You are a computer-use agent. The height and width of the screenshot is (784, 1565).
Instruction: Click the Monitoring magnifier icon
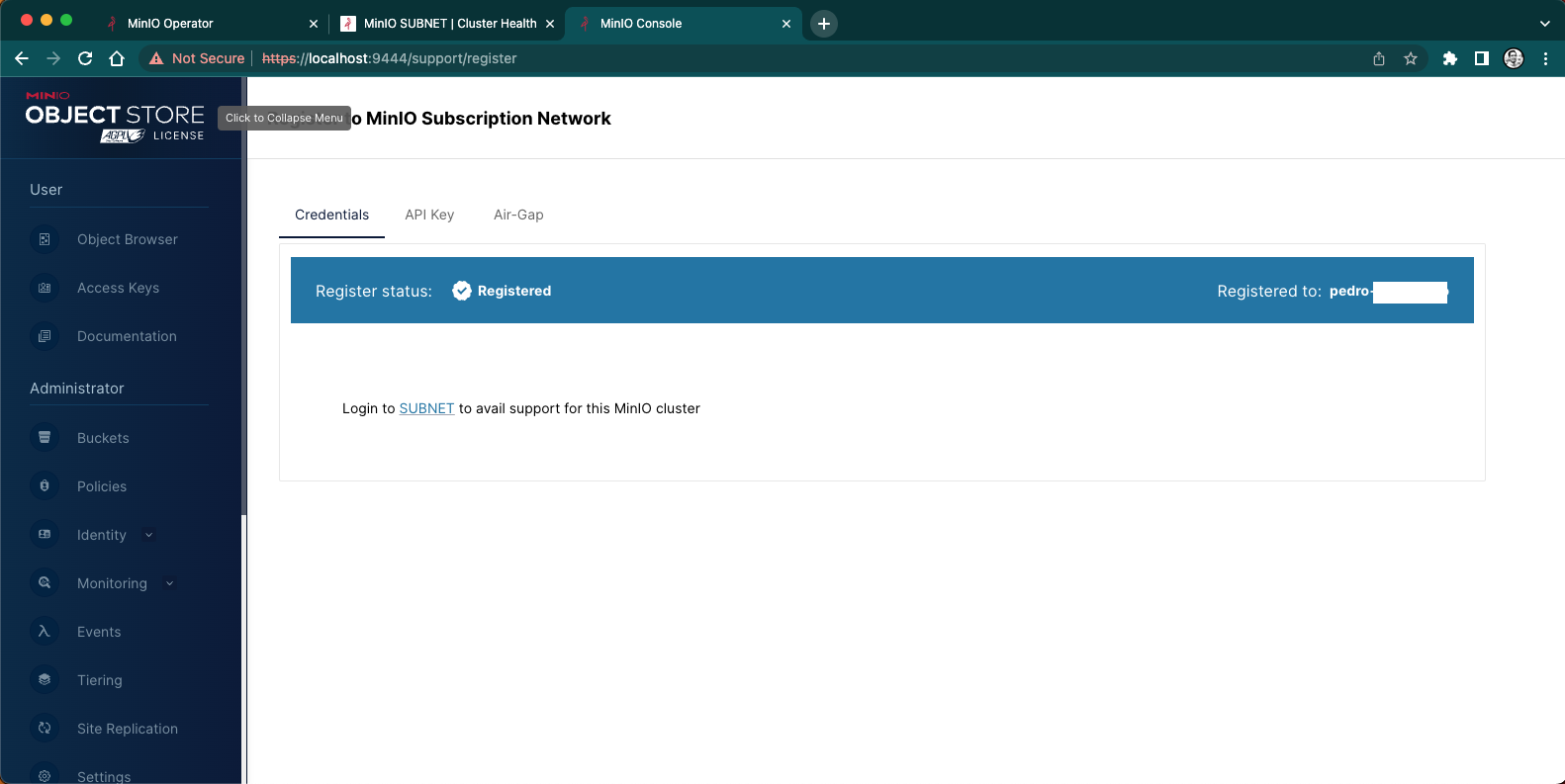point(45,582)
